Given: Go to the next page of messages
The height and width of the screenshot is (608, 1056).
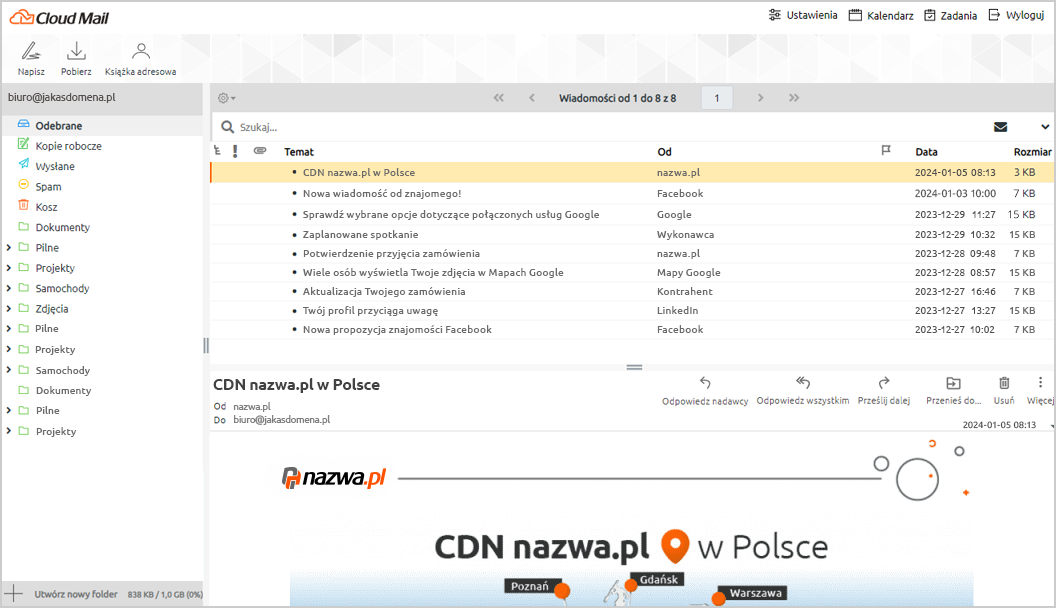Looking at the screenshot, I should (x=760, y=98).
